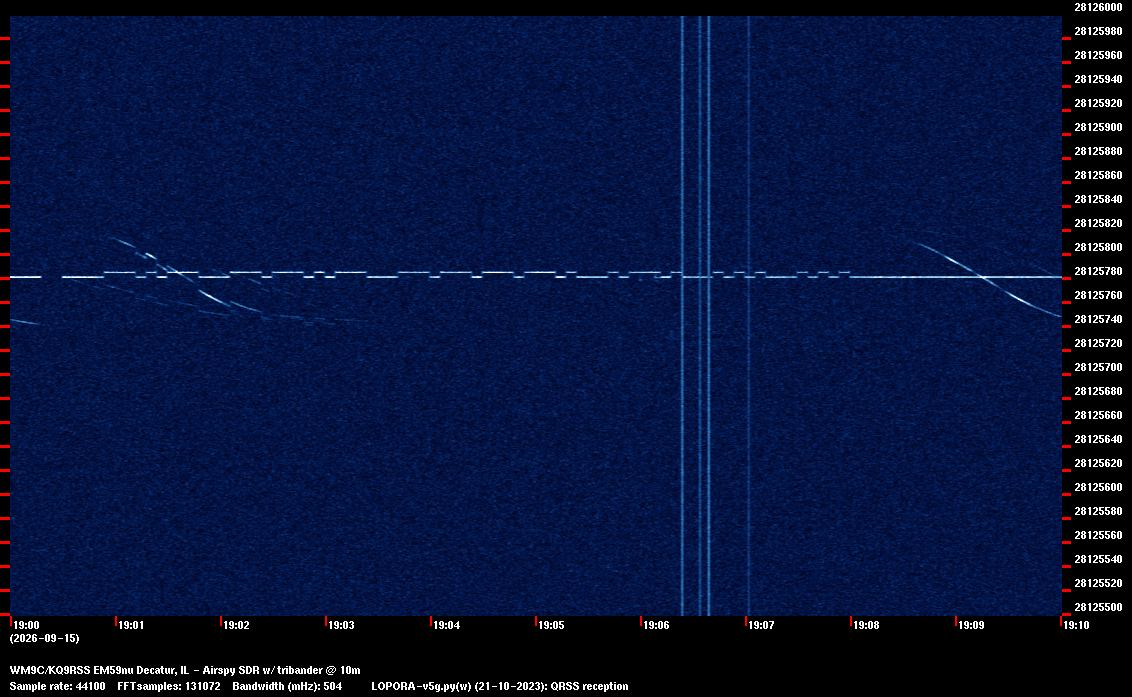The width and height of the screenshot is (1132, 697).
Task: Click the 19:00 time axis marker
Action: (27, 625)
